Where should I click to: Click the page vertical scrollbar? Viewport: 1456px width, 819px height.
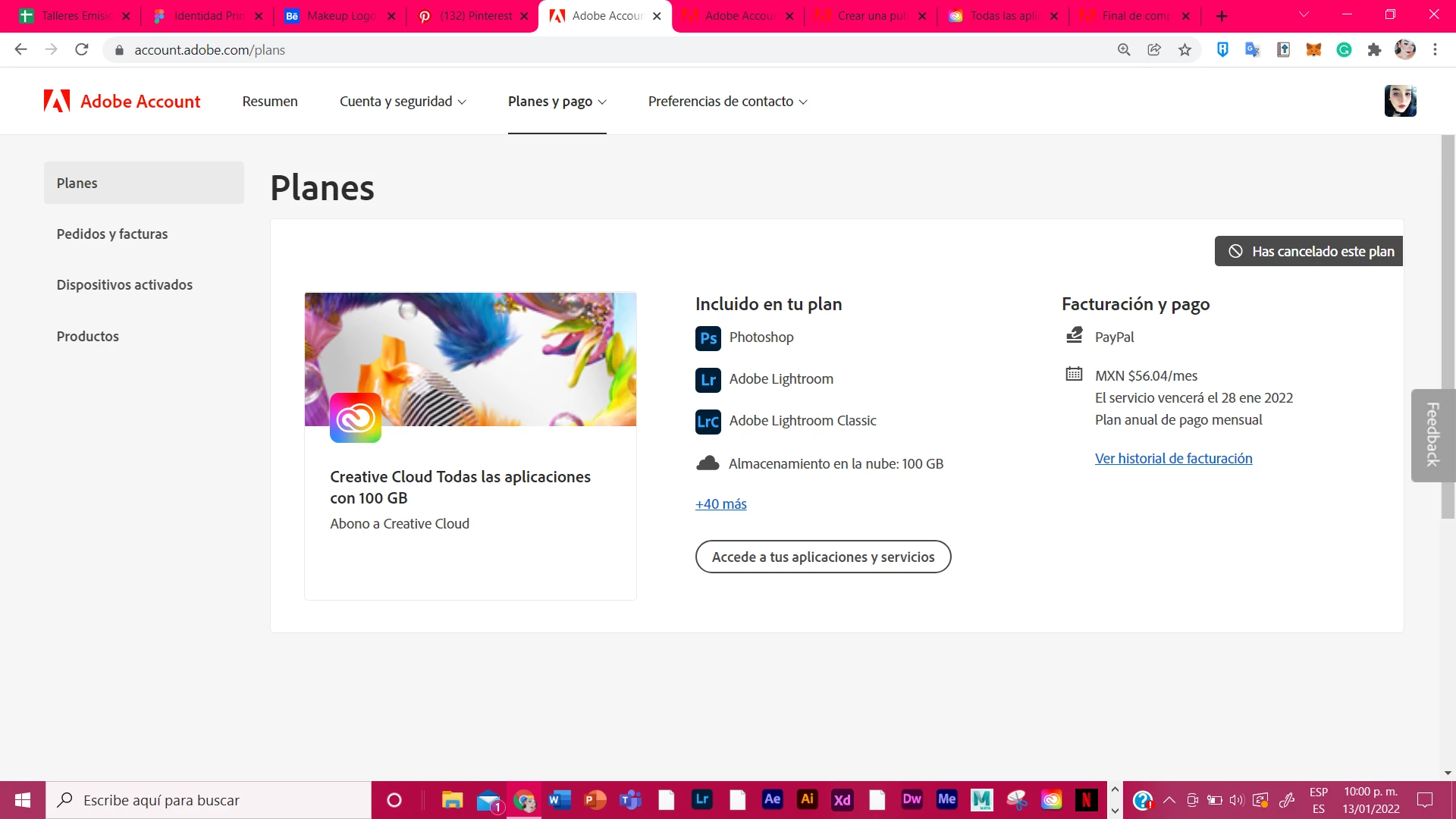[x=1448, y=327]
